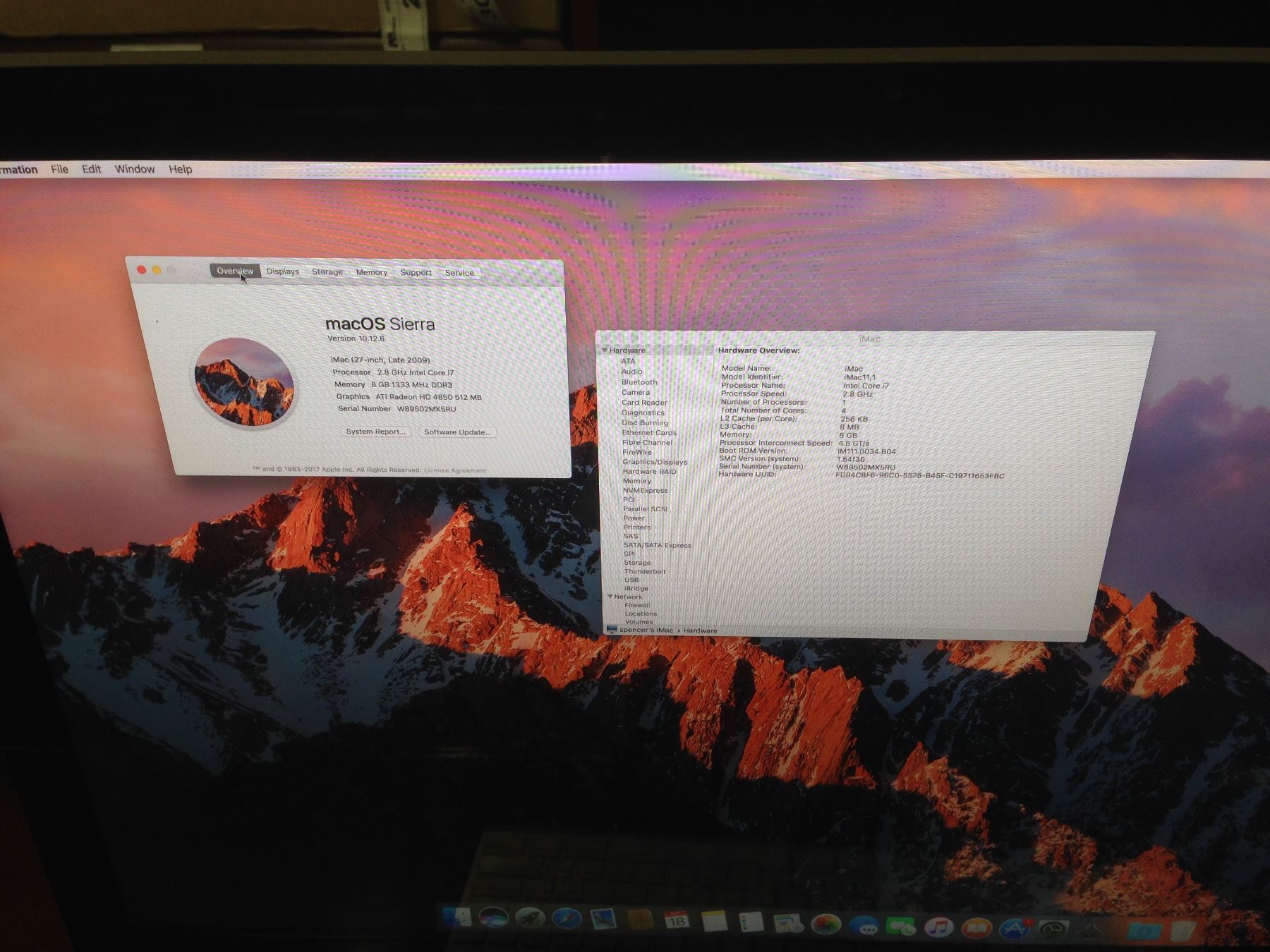Open the License Agreement link
Screen dimensions: 1270x952
point(455,470)
